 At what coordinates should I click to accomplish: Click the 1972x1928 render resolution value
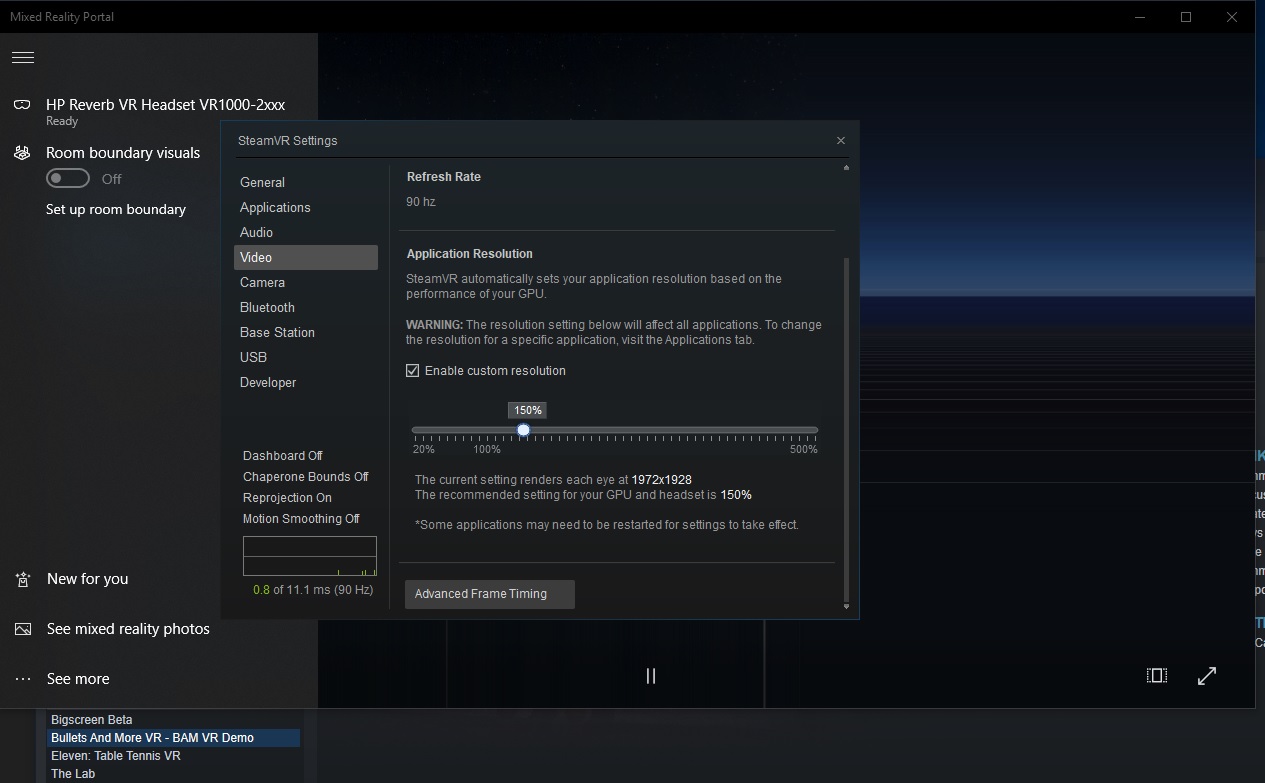tap(662, 480)
